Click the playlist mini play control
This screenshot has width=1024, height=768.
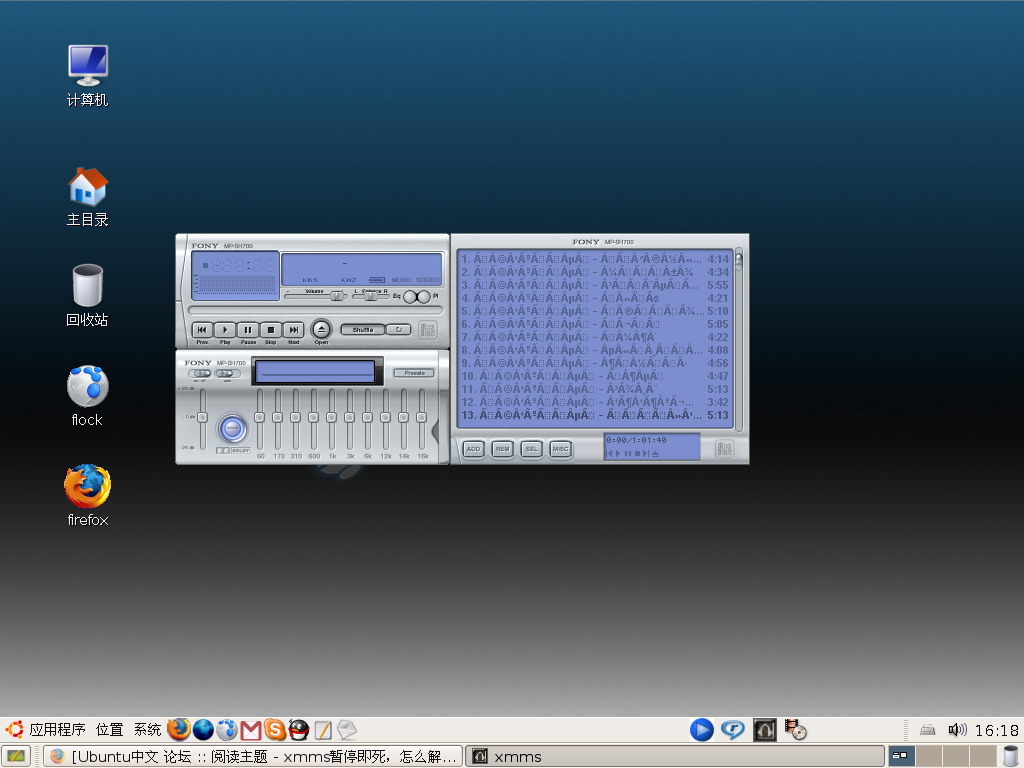click(x=618, y=453)
